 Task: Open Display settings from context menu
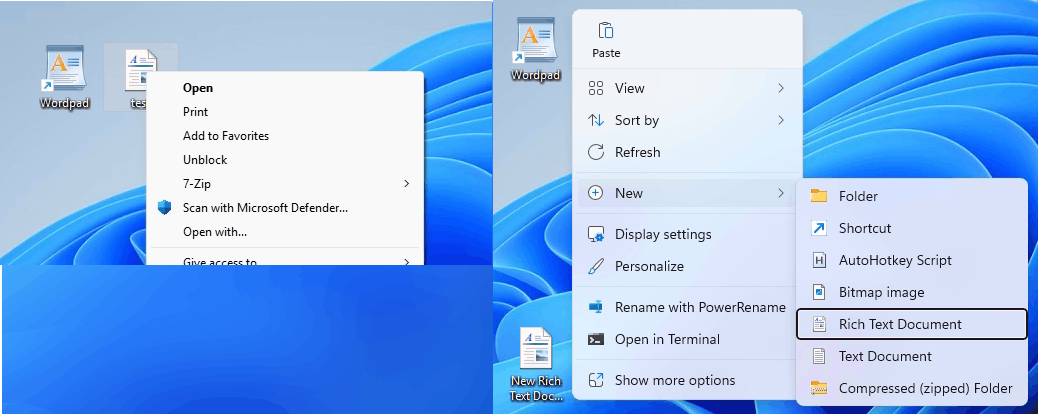[662, 234]
